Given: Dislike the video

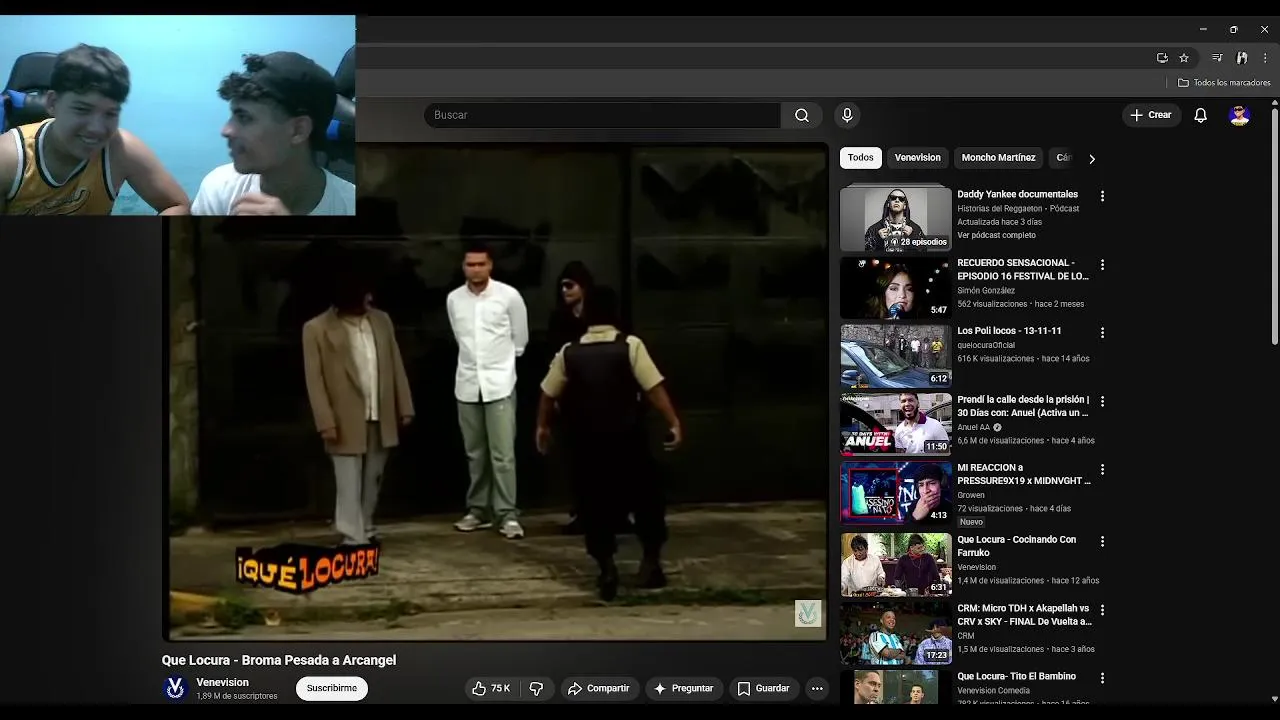Looking at the screenshot, I should pos(536,688).
